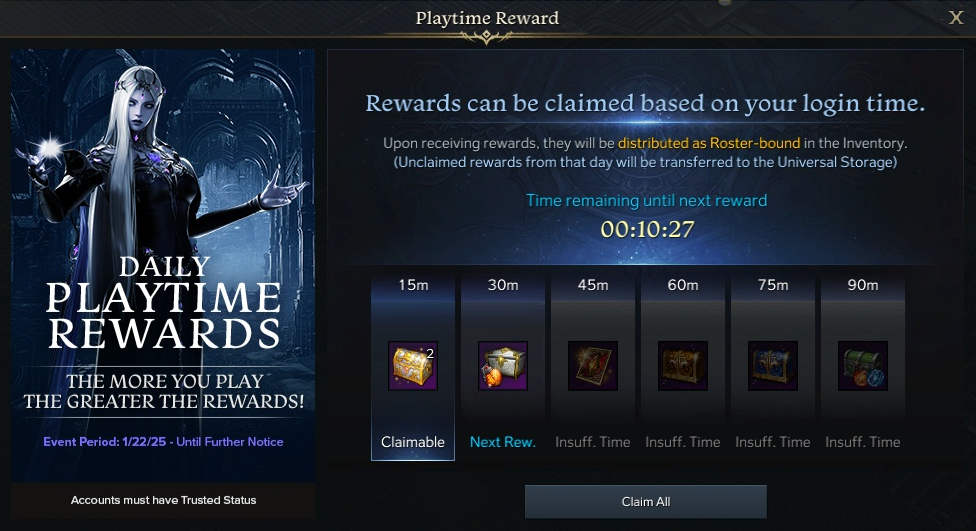Click the card pack reward icon under 45m
Image resolution: width=976 pixels, height=531 pixels.
pyautogui.click(x=593, y=365)
